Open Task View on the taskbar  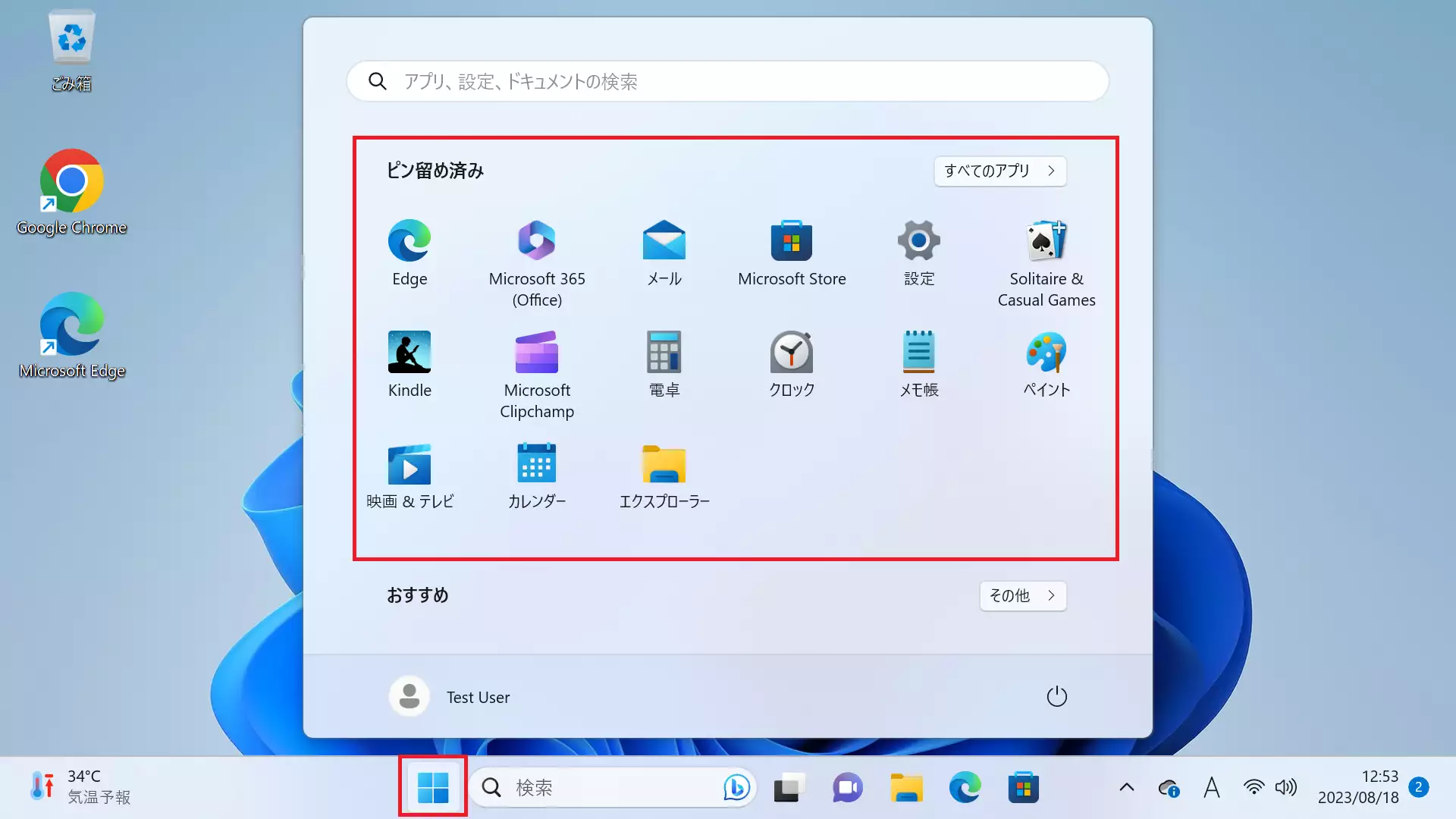point(789,787)
